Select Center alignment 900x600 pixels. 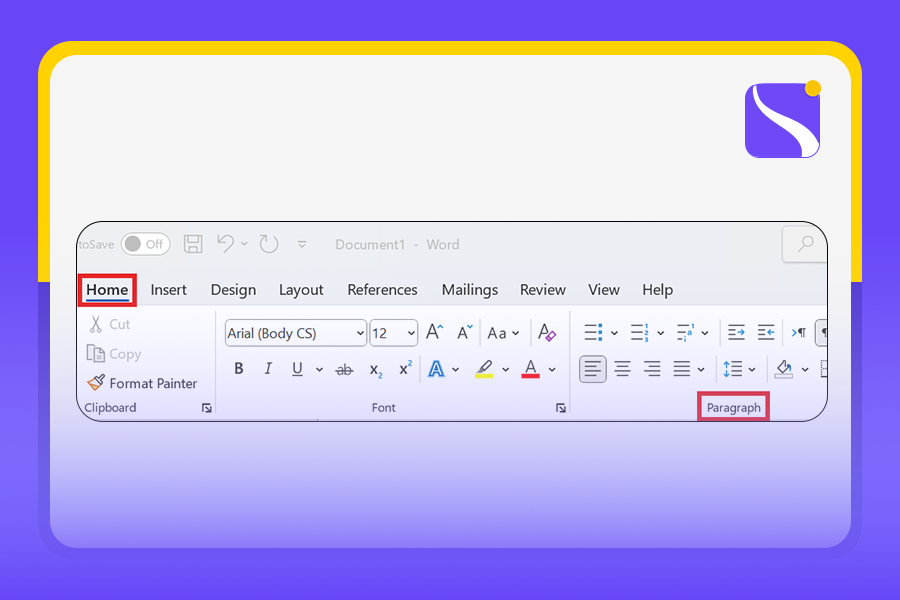point(623,369)
